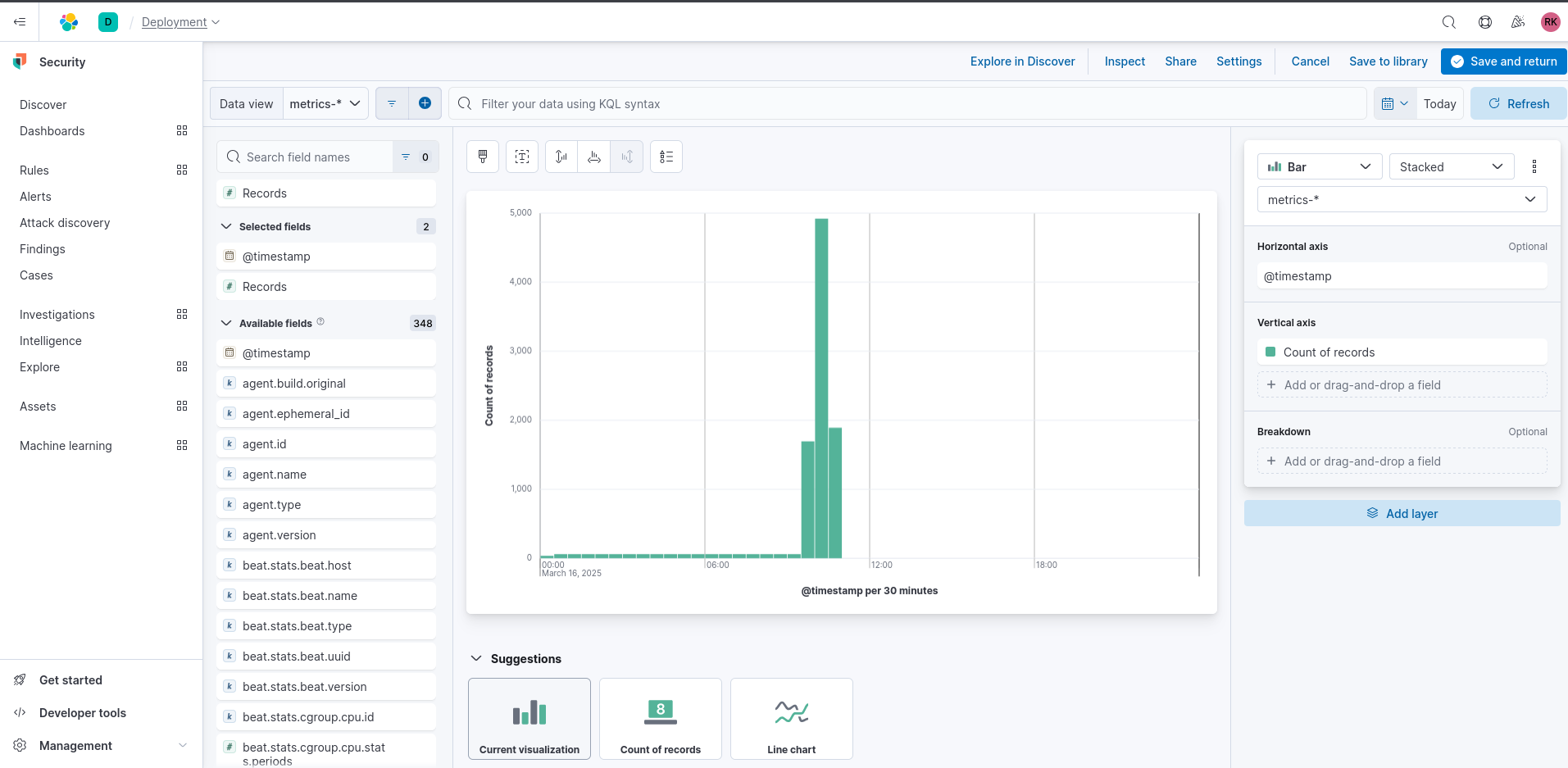The image size is (1568, 768).
Task: Open Dashboards submenu grid icon
Action: 182,130
